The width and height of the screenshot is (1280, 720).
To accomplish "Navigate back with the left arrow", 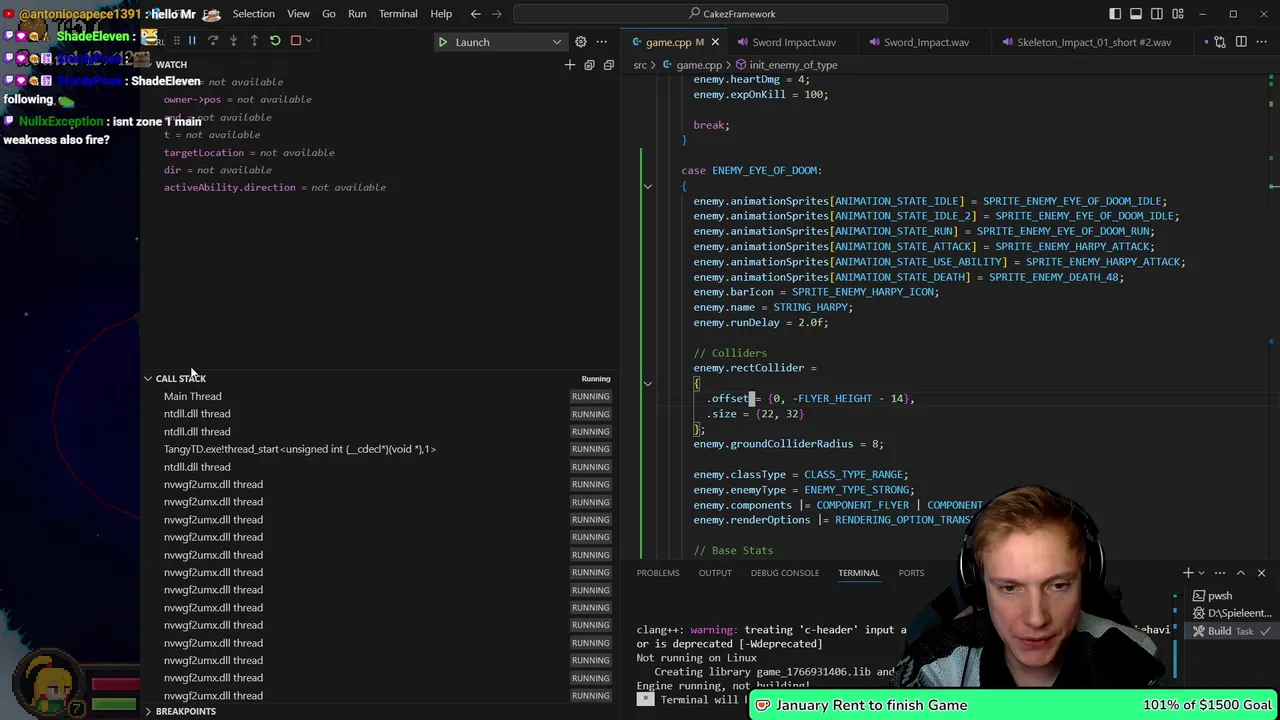I will 476,14.
